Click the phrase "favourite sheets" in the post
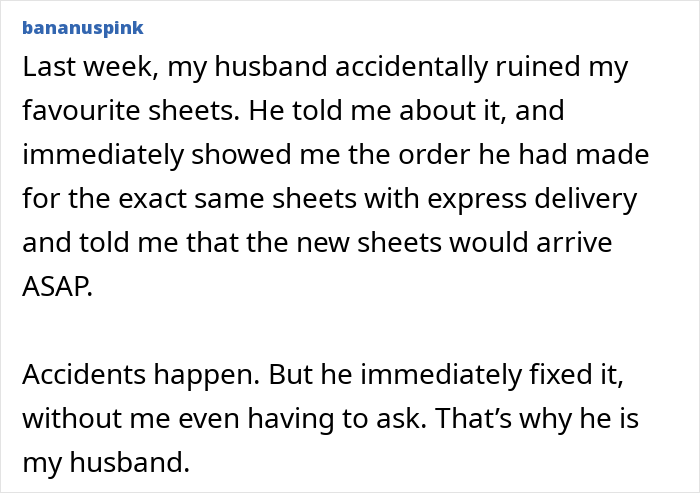The height and width of the screenshot is (493, 700). (131, 110)
